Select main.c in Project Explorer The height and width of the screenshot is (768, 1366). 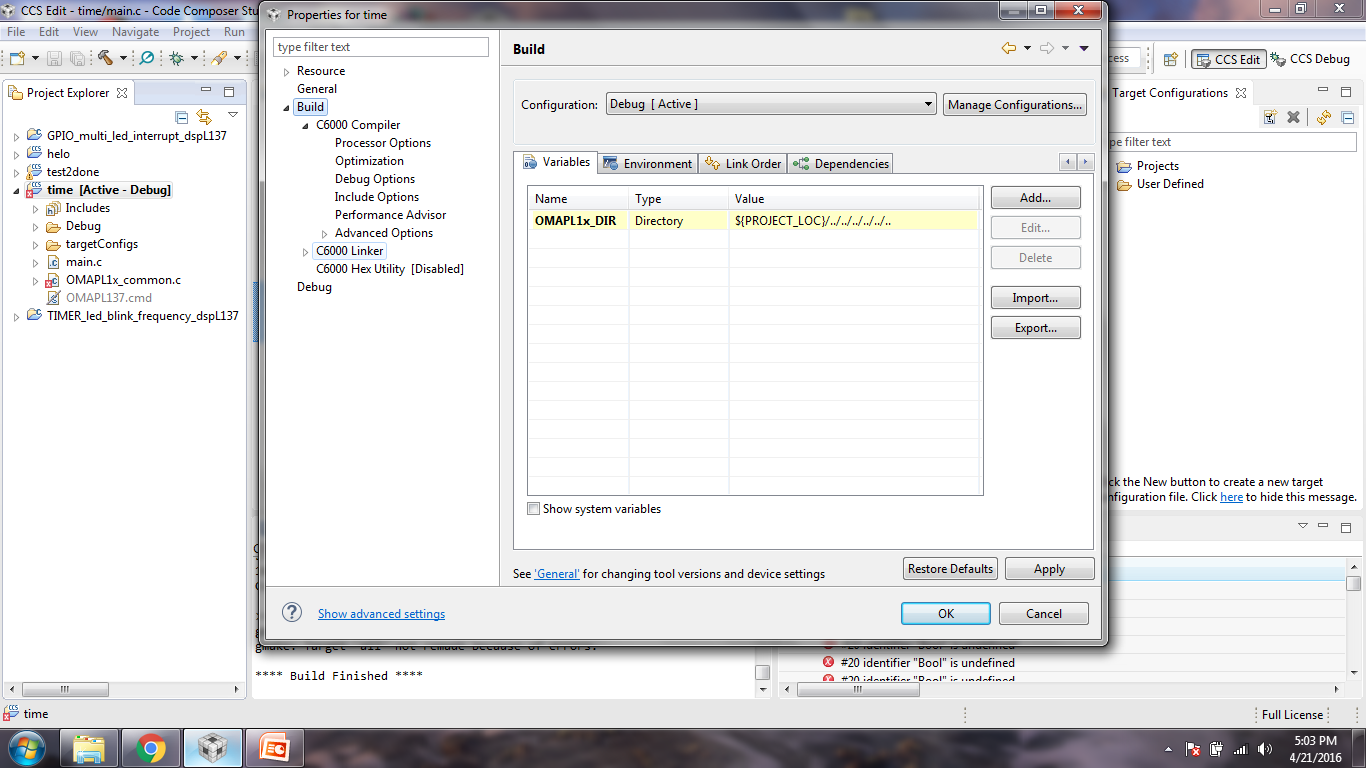coord(84,262)
